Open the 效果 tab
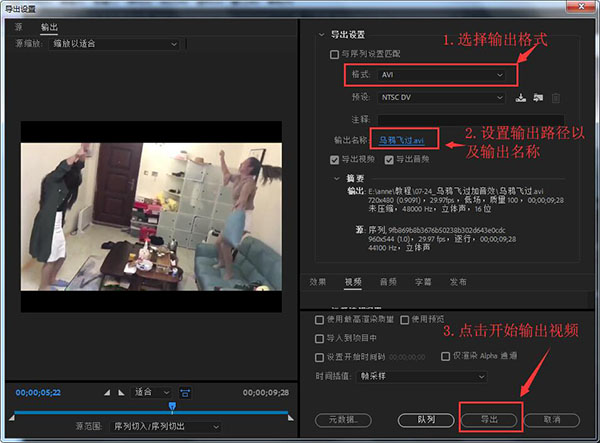 tap(318, 282)
